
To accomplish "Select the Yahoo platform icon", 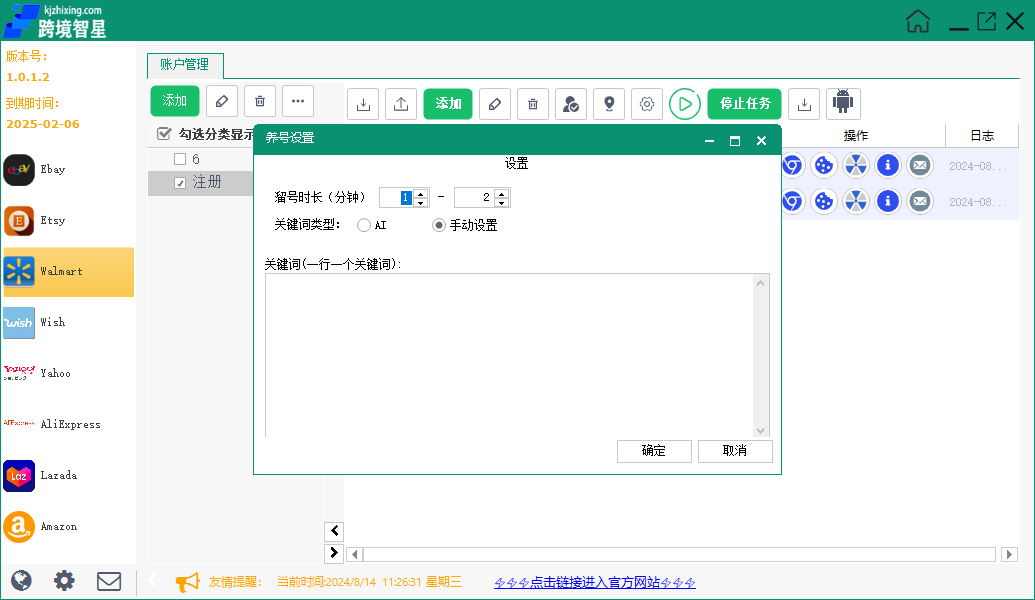I will click(19, 374).
